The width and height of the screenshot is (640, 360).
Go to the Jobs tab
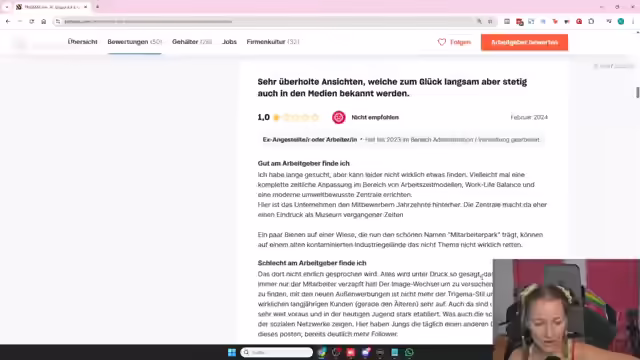(x=229, y=42)
